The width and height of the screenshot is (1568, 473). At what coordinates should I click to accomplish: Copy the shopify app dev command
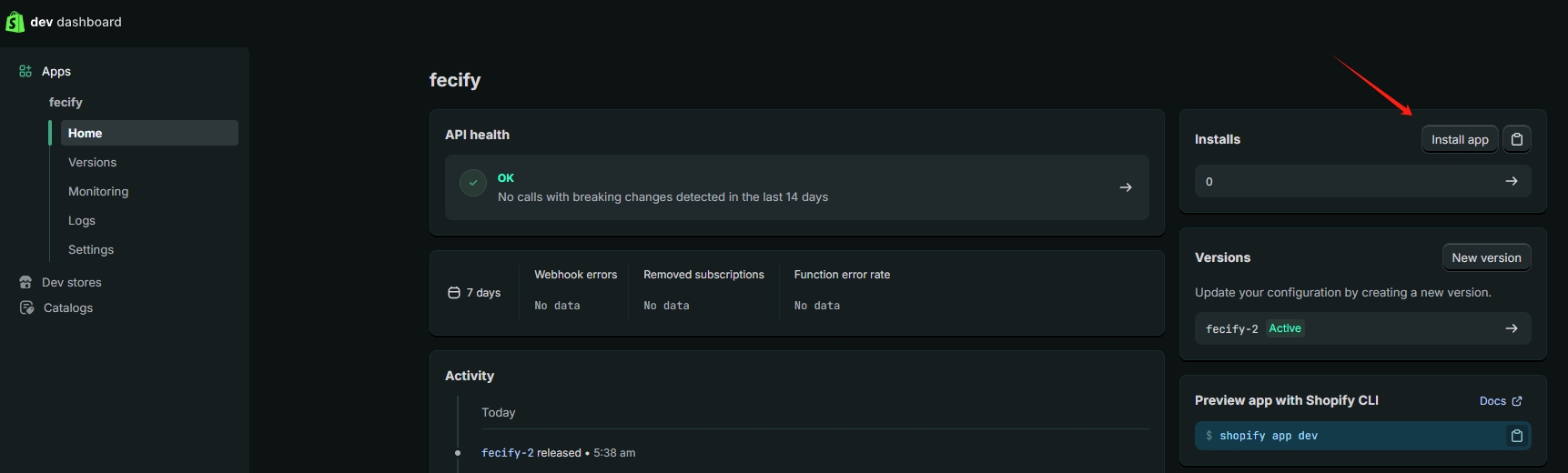pos(1516,436)
